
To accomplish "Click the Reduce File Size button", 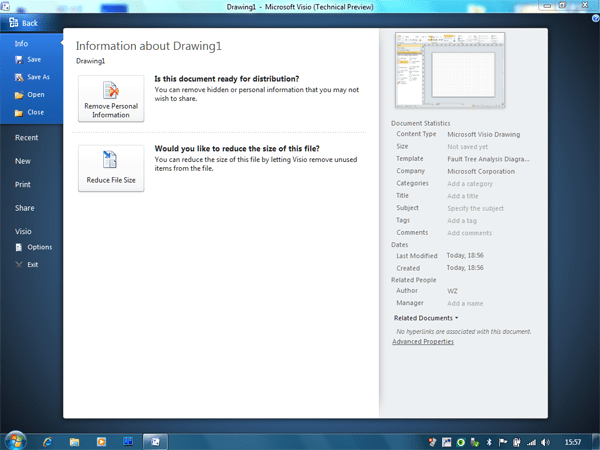I will point(111,168).
